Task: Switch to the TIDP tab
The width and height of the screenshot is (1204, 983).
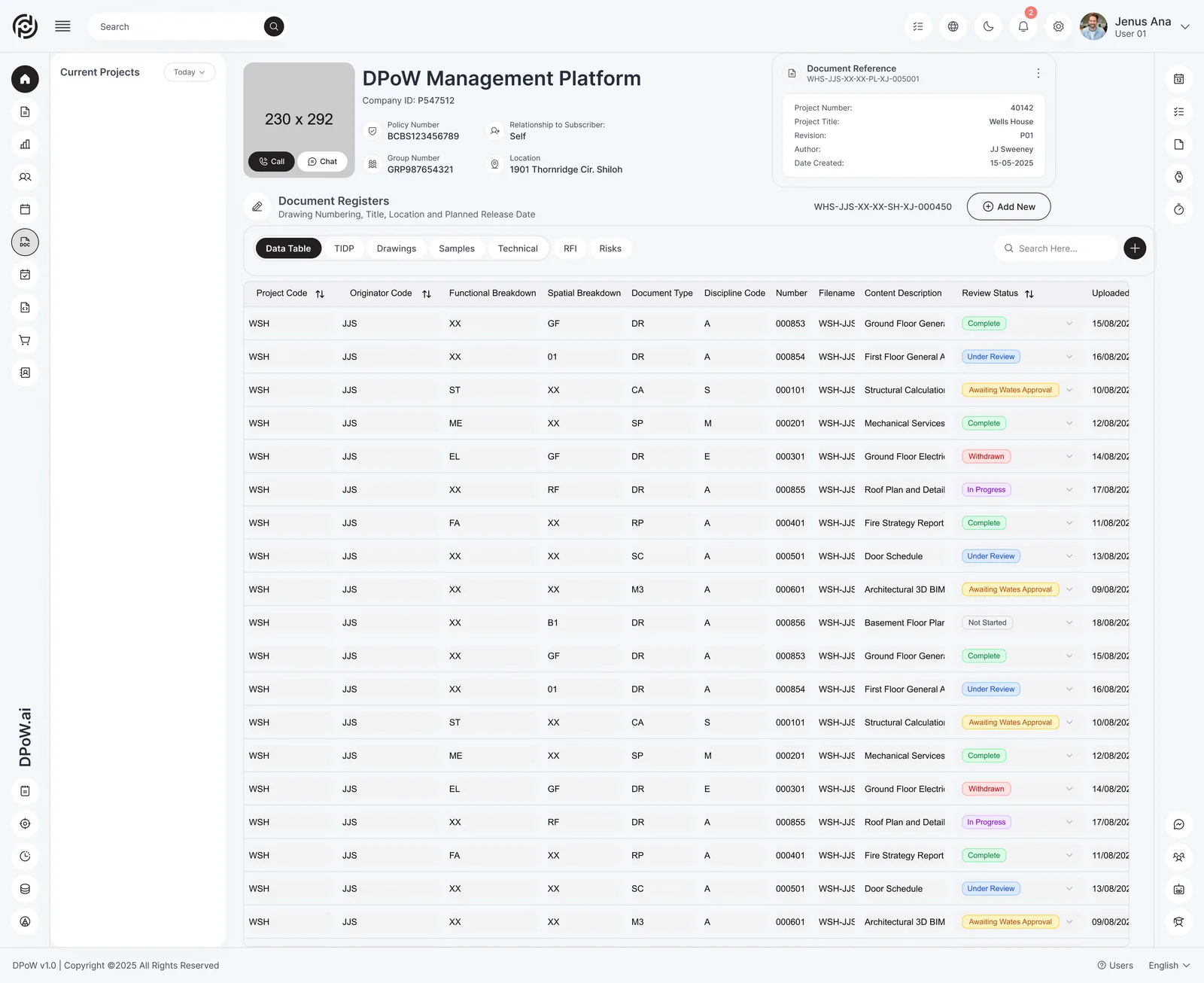Action: (x=344, y=248)
